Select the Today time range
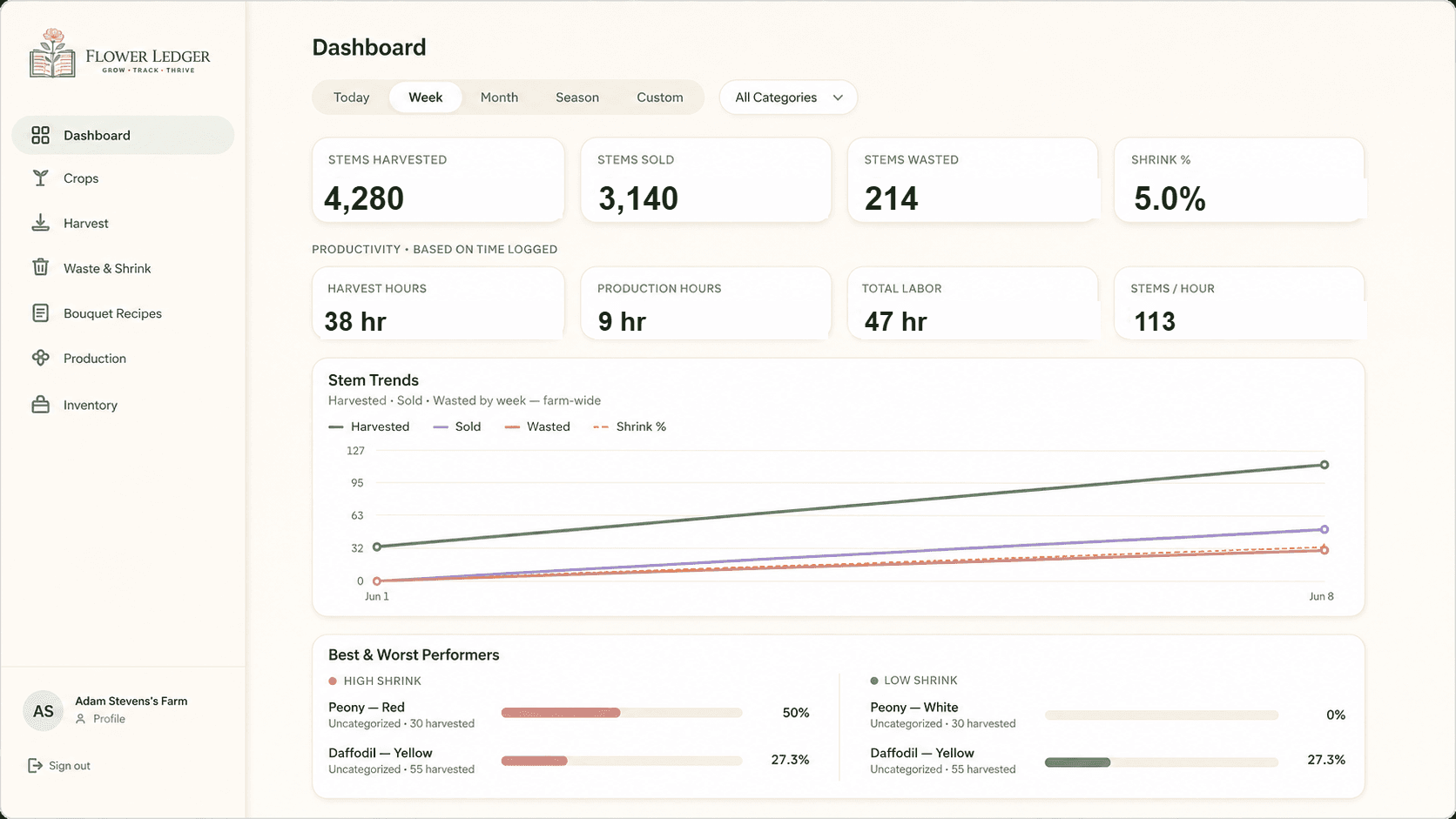 click(352, 97)
